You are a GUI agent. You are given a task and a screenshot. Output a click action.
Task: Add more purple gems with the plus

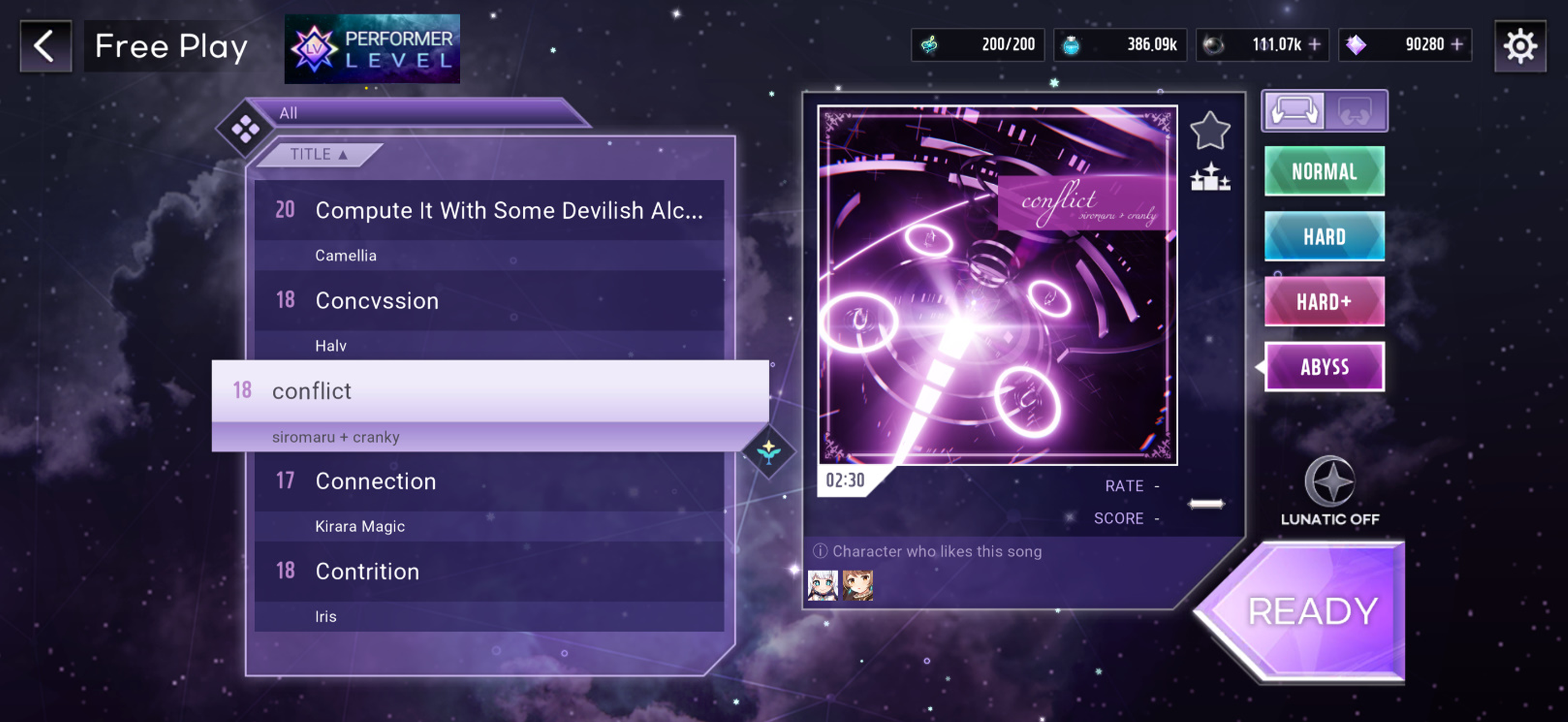point(1456,44)
